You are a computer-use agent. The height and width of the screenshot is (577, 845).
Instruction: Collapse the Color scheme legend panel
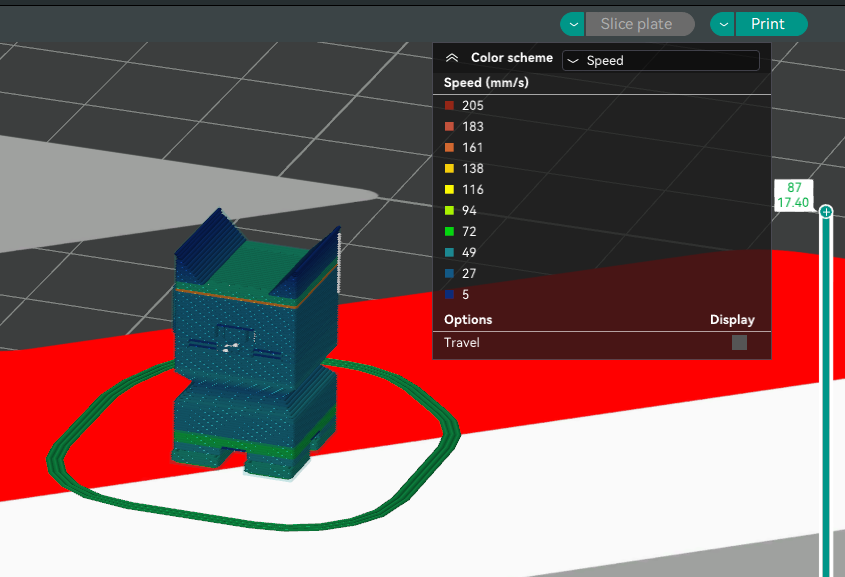click(452, 58)
